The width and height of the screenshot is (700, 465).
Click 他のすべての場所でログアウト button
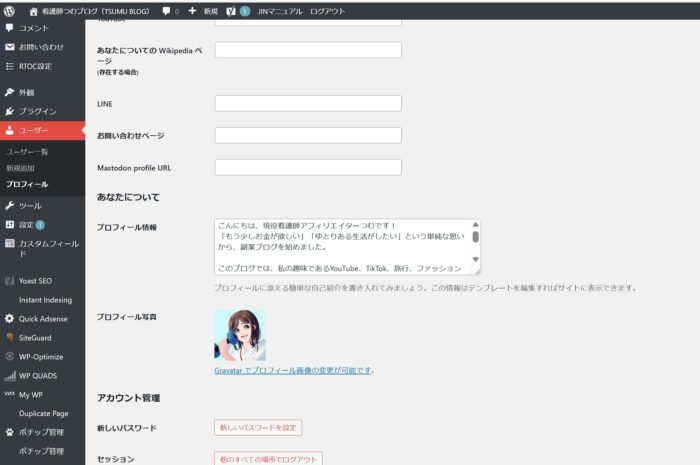268,458
